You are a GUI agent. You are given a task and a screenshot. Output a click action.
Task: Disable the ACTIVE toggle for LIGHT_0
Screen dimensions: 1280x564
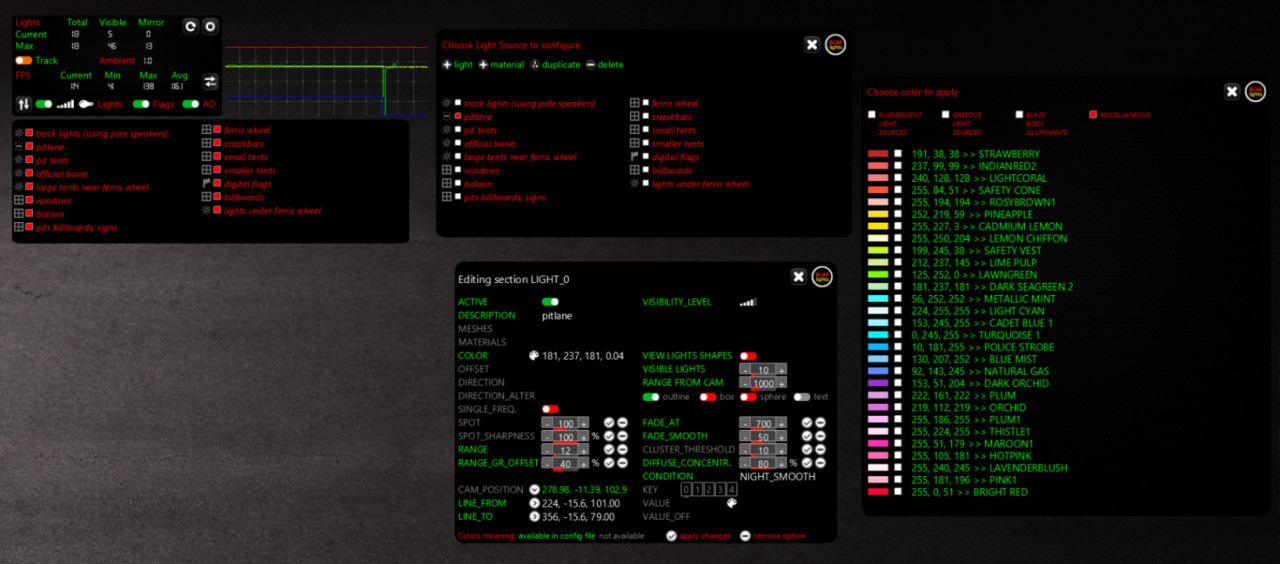pos(550,301)
